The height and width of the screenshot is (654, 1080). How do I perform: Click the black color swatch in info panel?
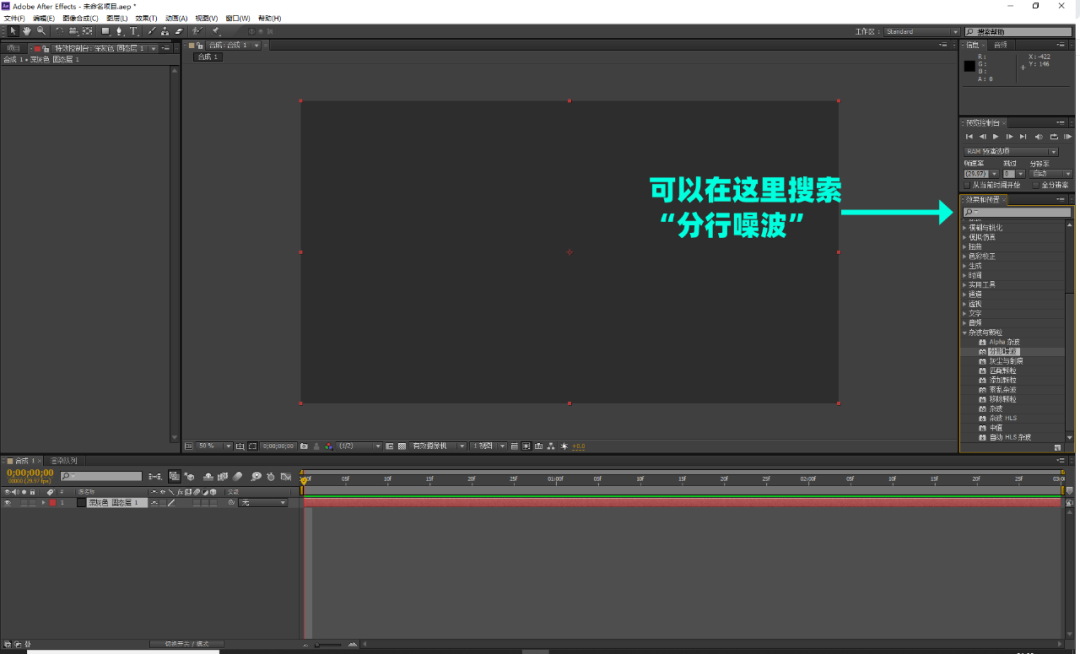coord(970,66)
